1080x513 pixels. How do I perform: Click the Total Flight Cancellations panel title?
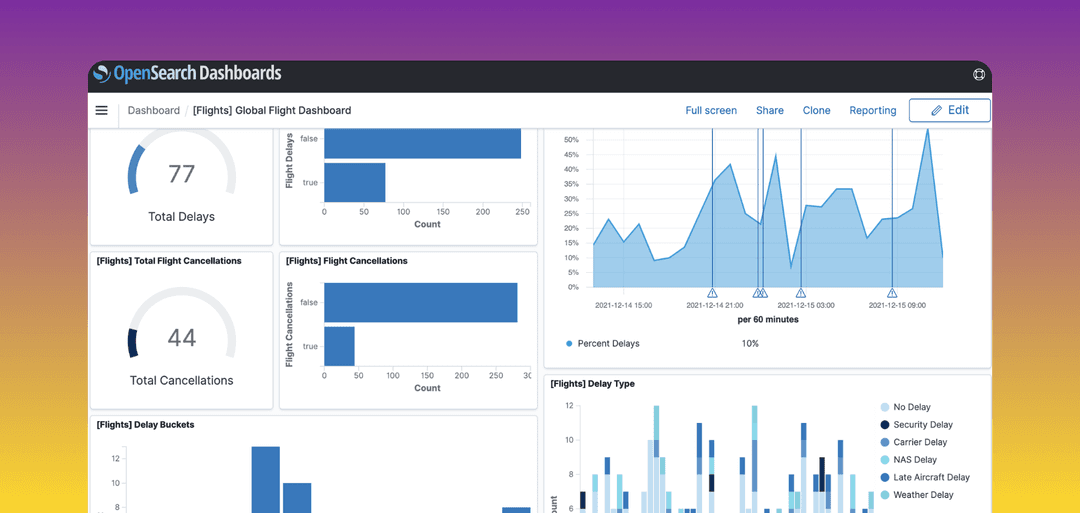coord(169,261)
